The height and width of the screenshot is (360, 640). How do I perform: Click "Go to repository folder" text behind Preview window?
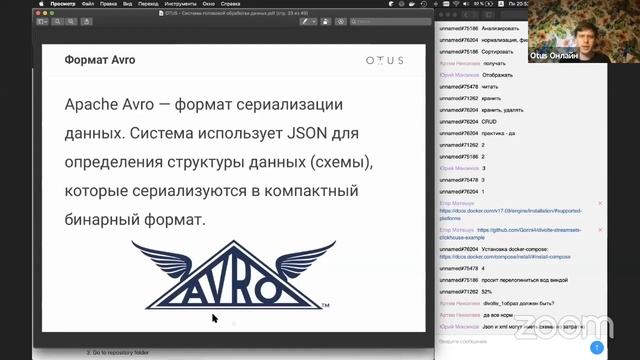point(120,352)
